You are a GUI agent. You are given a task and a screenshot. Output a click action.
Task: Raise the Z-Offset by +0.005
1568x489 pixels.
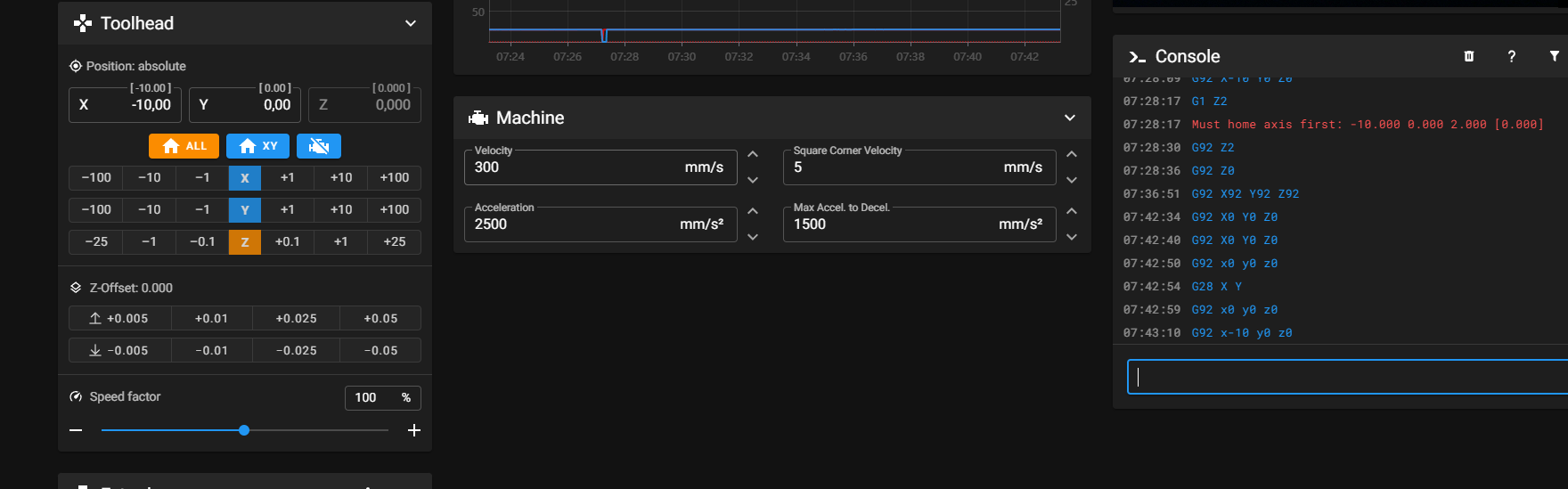119,319
